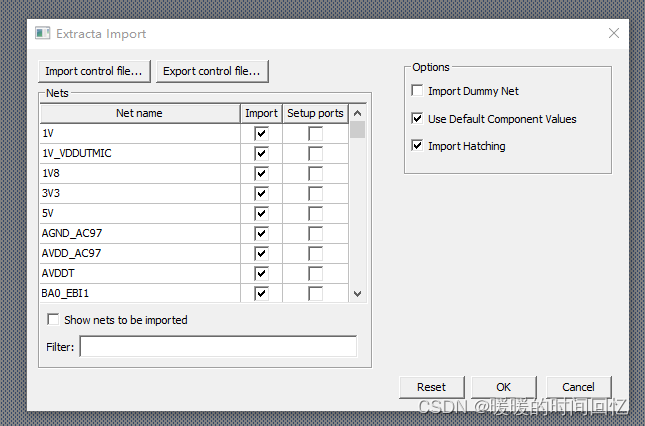Uncheck Import for net AGND_AC97
The height and width of the screenshot is (426, 645).
262,234
